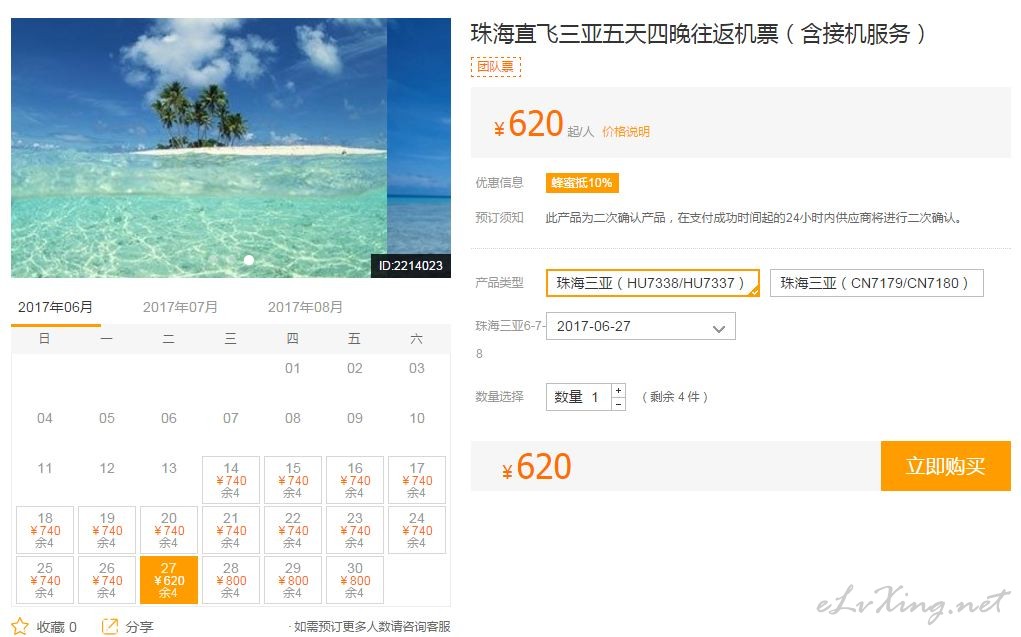Image resolution: width=1021 pixels, height=637 pixels.
Task: Pick June 14 in the calendar
Action: 231,480
